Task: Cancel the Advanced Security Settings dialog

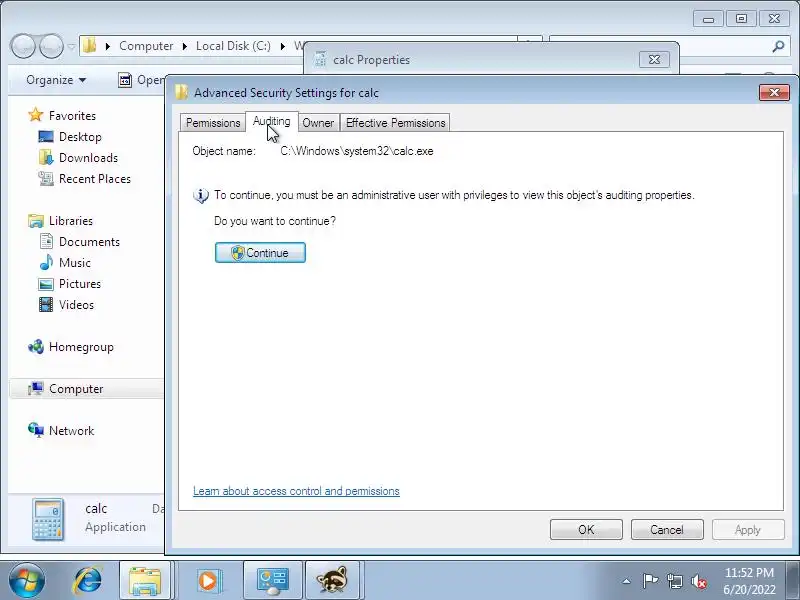Action: pos(667,530)
